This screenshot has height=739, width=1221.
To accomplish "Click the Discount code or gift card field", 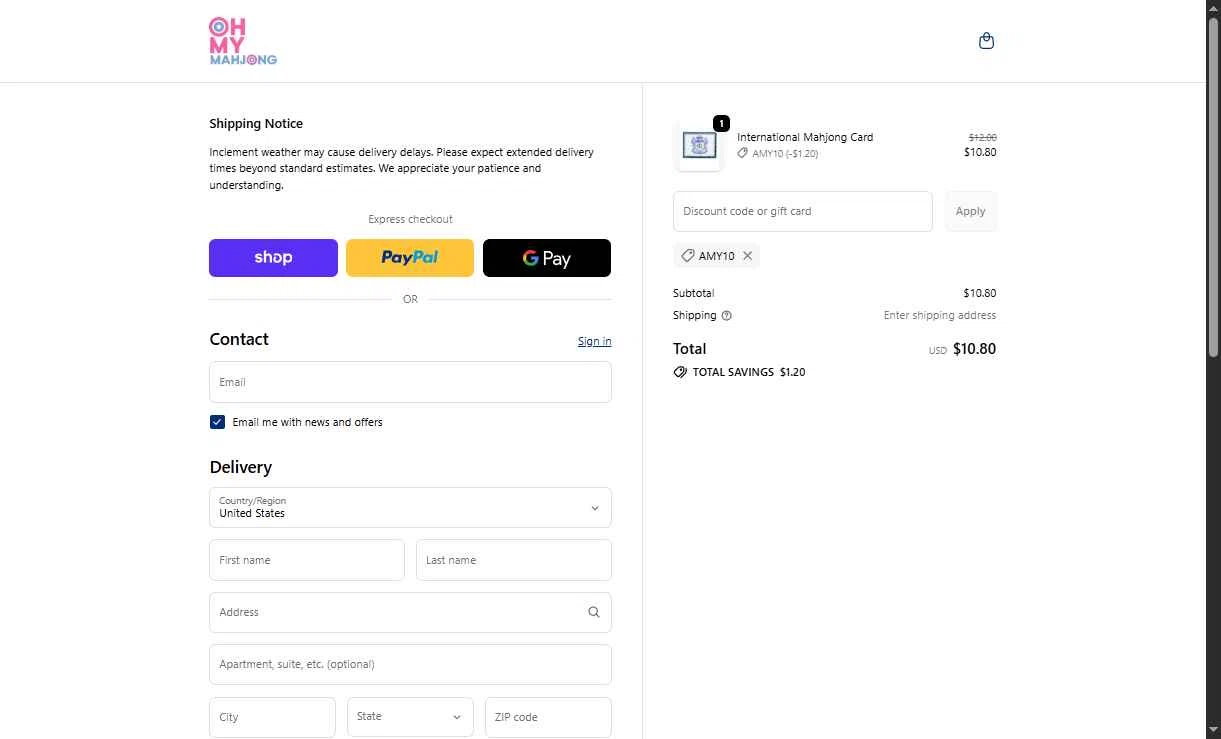I will [x=802, y=212].
